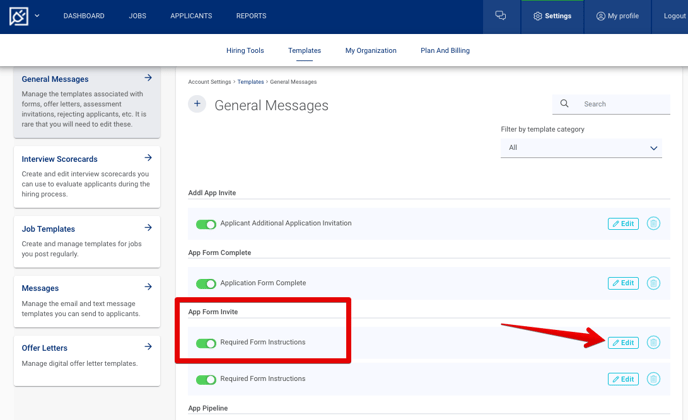Delete first Required Form Instructions template
688x420 pixels.
coord(653,342)
